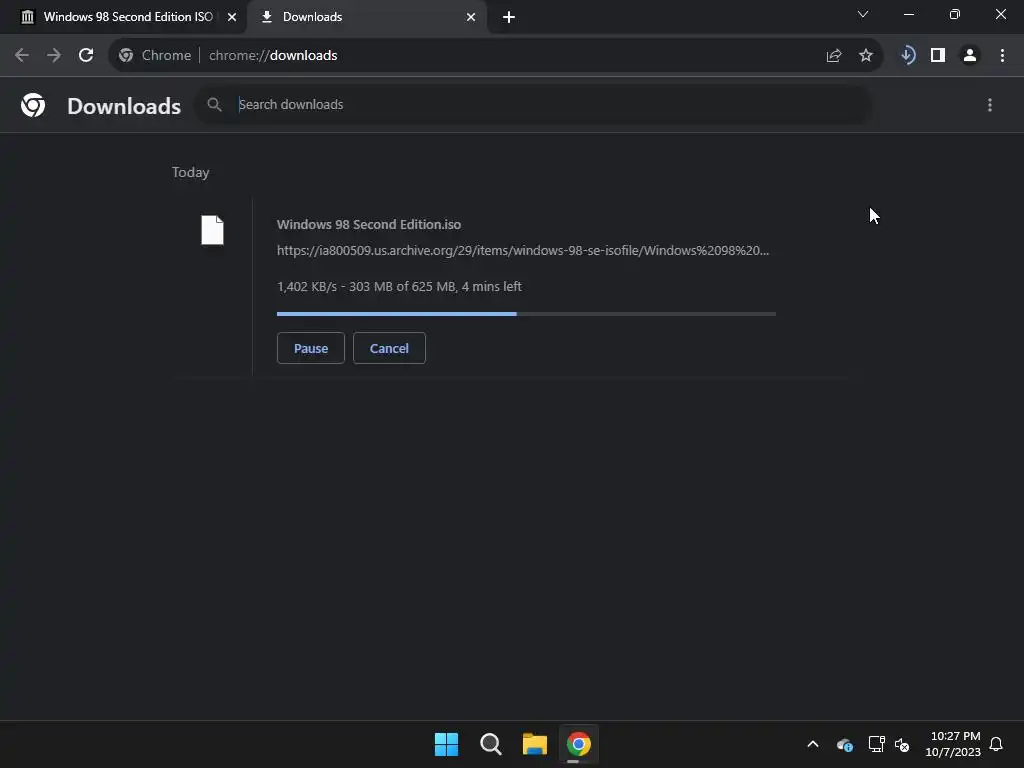Image resolution: width=1024 pixels, height=768 pixels.
Task: Open the Chrome profile avatar
Action: (970, 56)
